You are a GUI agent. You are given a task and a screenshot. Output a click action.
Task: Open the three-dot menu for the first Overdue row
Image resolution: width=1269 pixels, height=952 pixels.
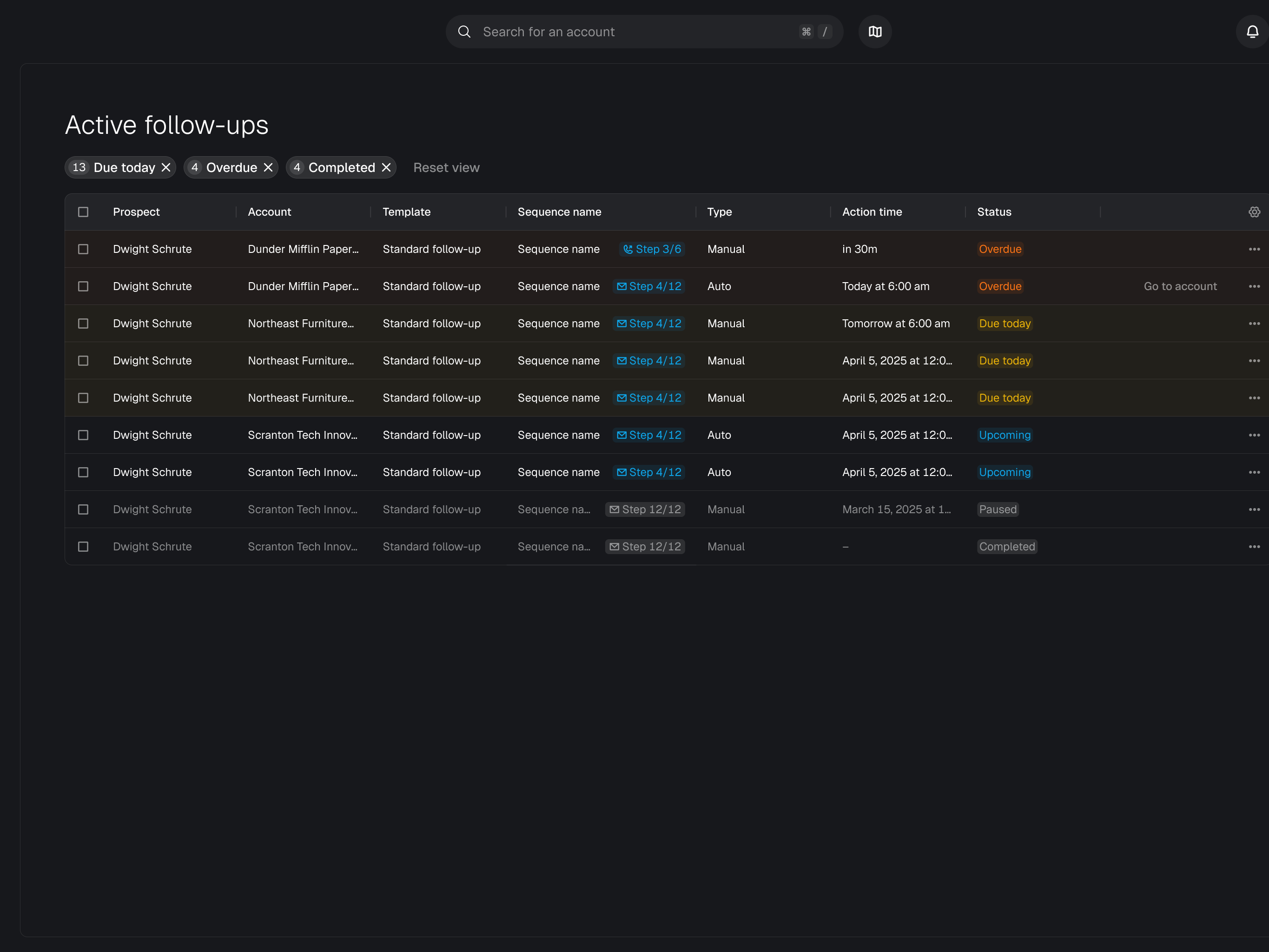click(1254, 249)
